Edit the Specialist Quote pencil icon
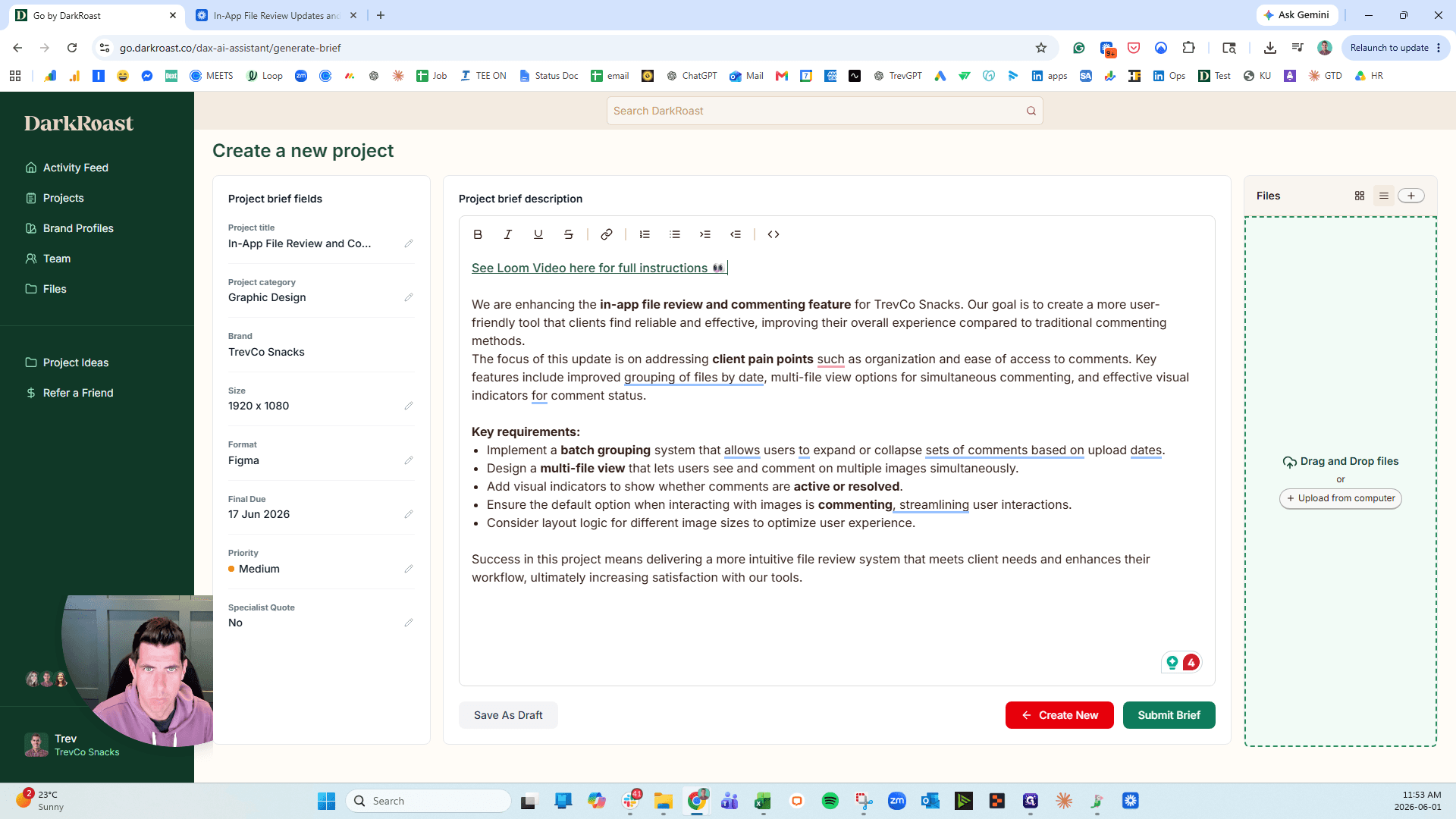 [409, 623]
